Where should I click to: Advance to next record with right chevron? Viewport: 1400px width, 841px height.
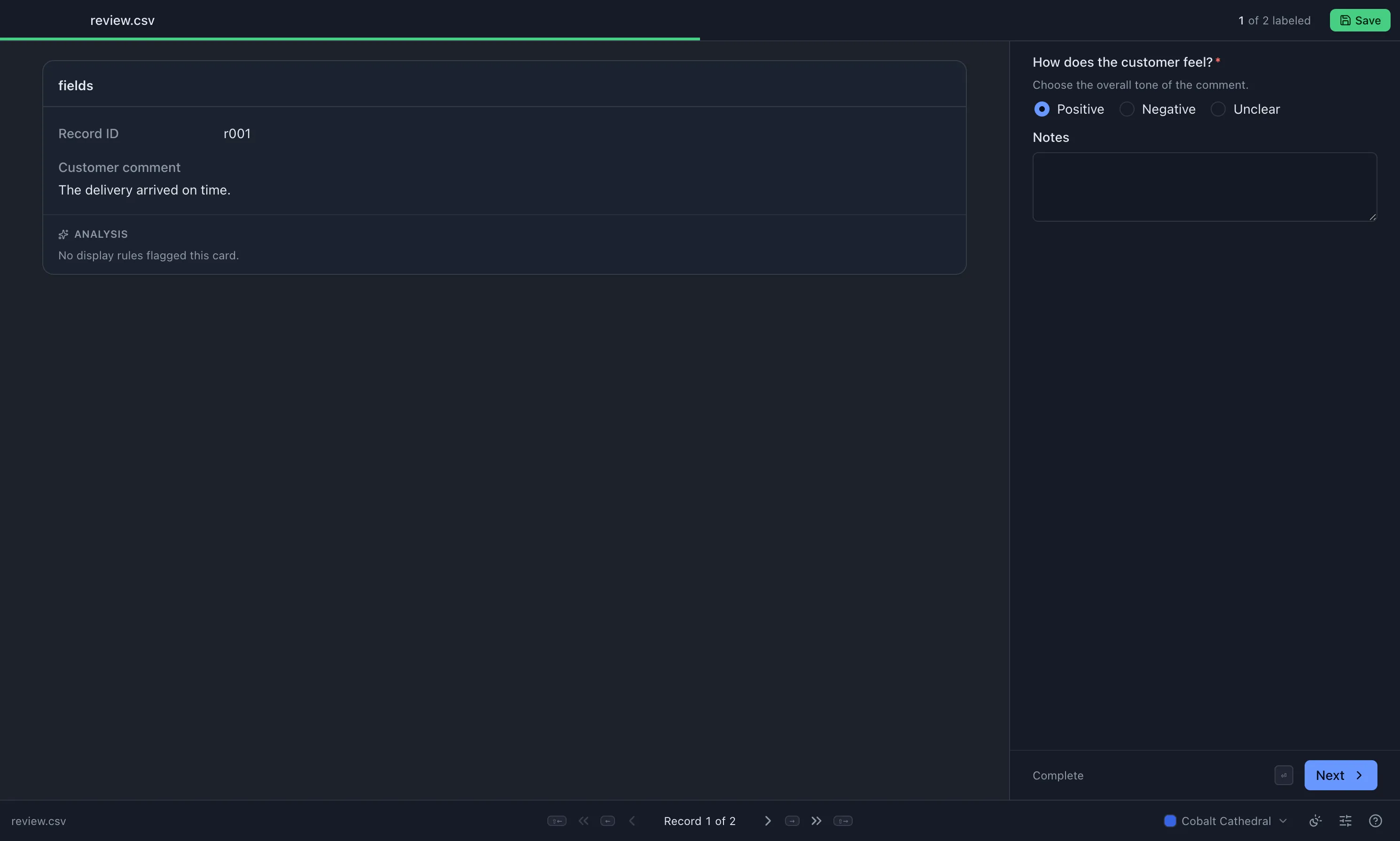click(768, 821)
